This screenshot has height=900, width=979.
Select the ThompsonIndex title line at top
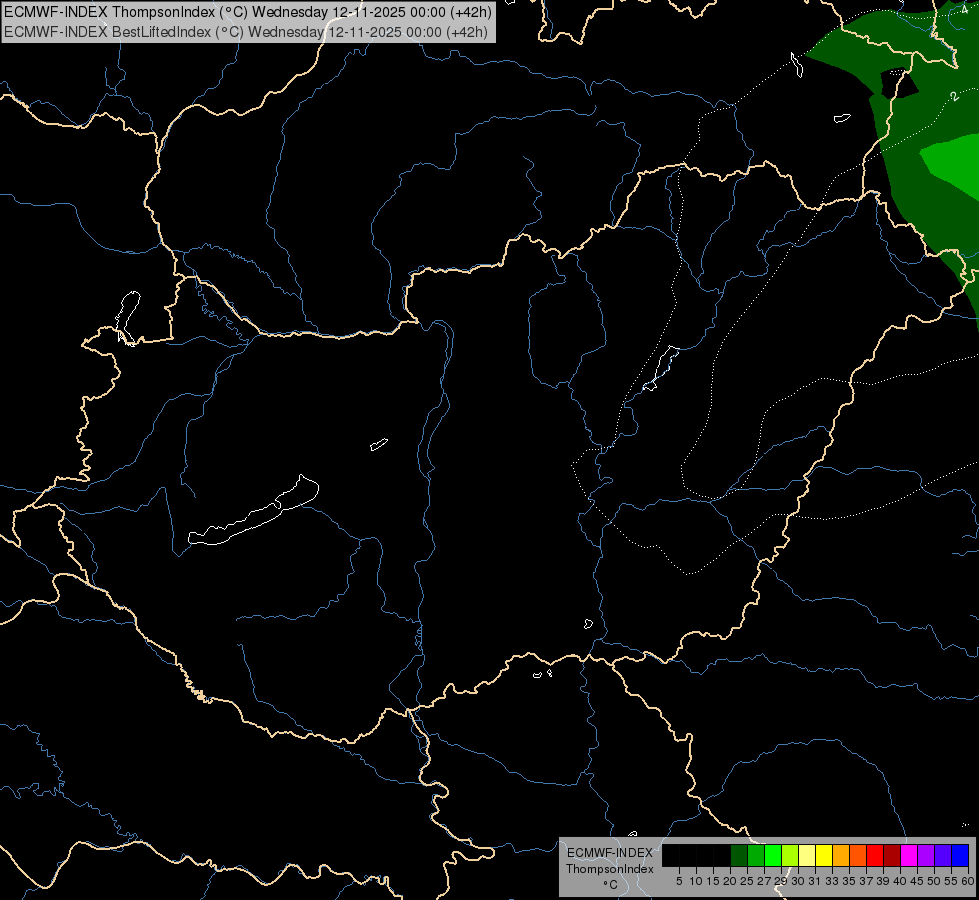click(x=248, y=12)
